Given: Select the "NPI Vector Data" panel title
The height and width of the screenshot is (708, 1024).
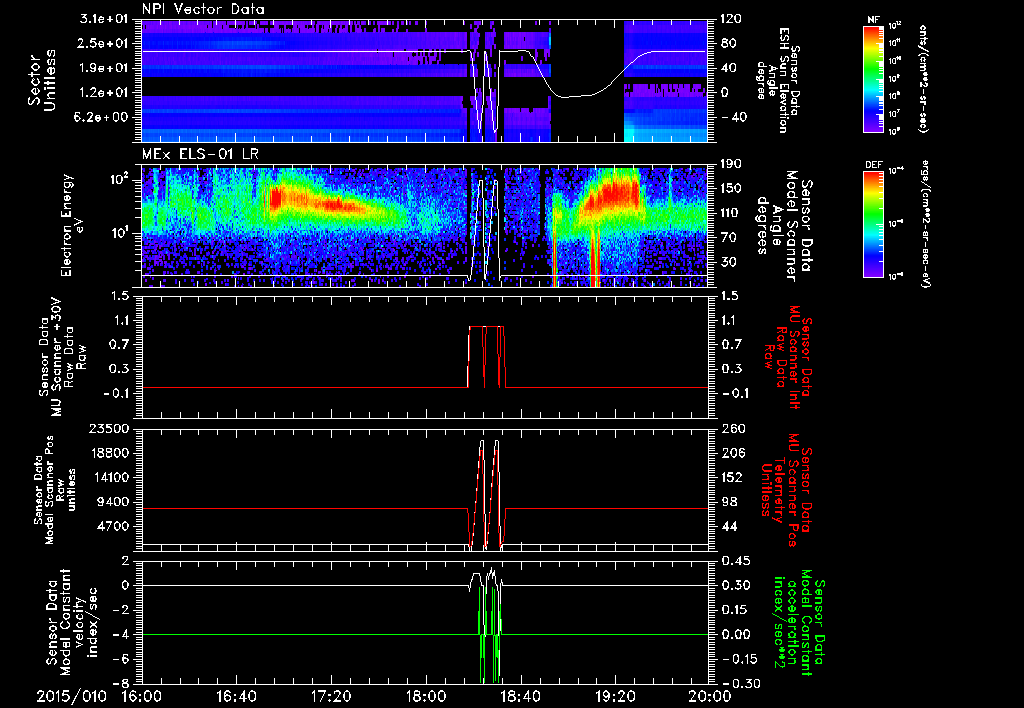Looking at the screenshot, I should click(203, 9).
